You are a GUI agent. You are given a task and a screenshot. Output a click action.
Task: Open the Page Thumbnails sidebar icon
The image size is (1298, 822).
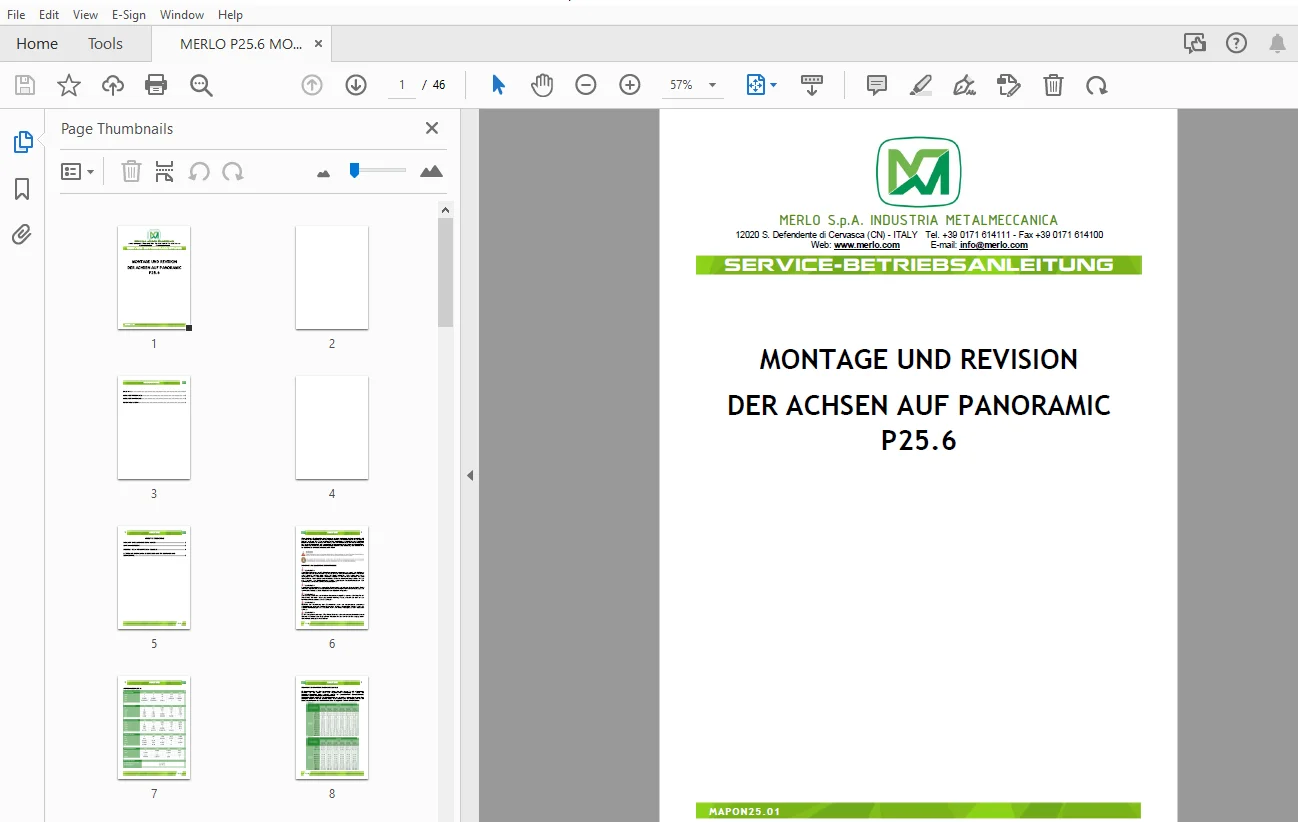22,142
